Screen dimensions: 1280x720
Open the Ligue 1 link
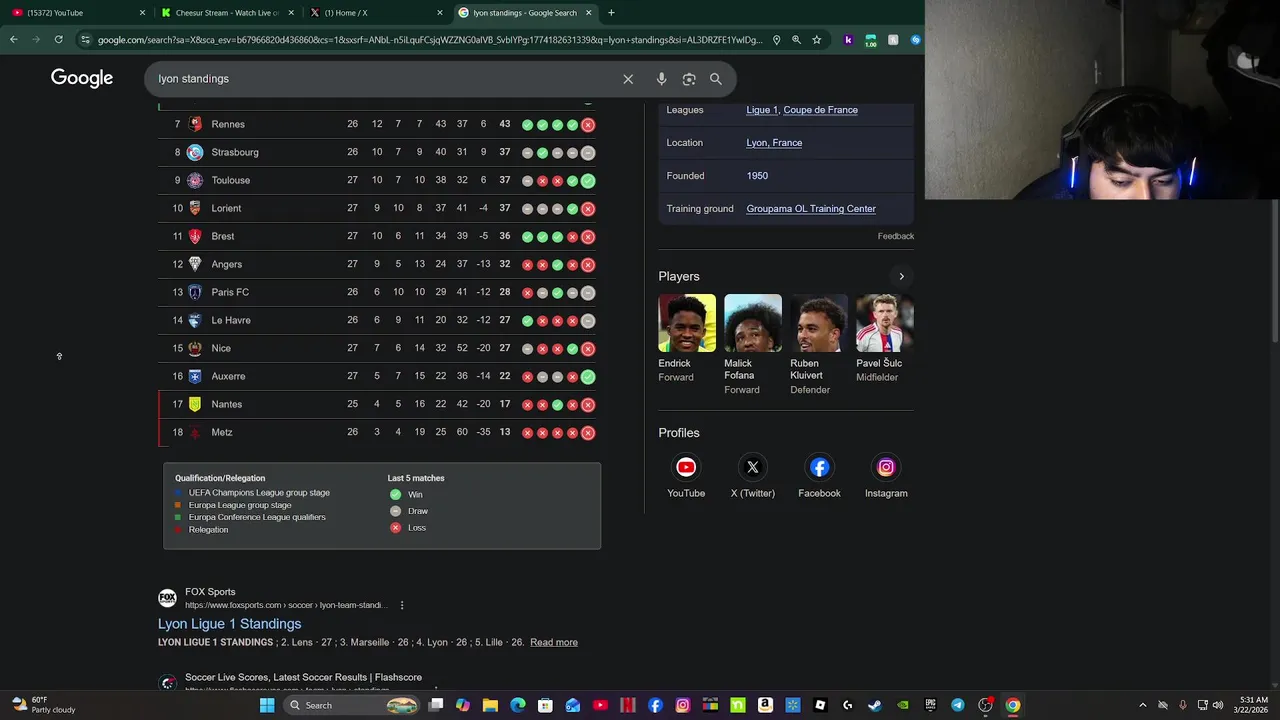coord(762,110)
